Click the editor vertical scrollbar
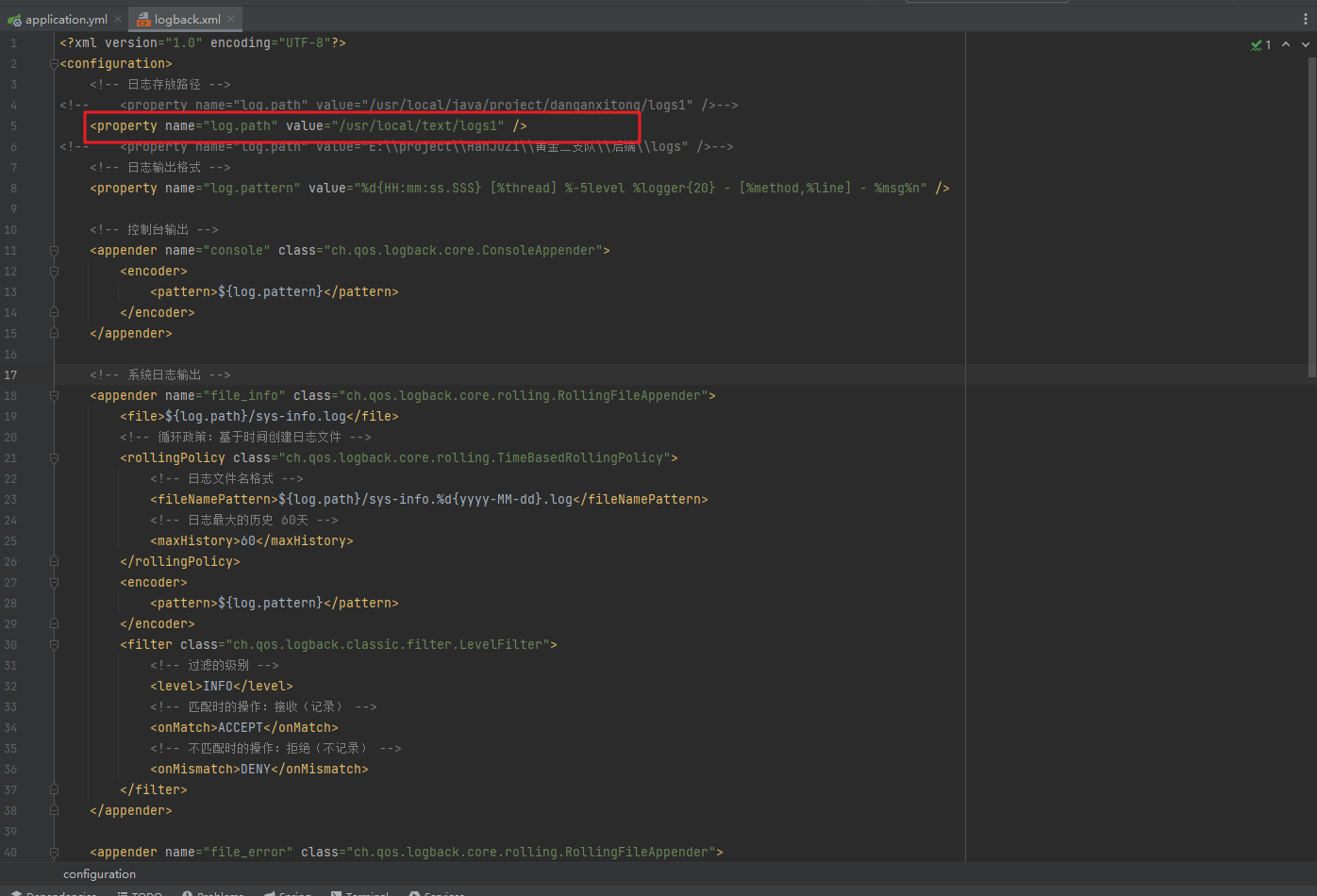Viewport: 1317px width, 896px height. pyautogui.click(x=1312, y=217)
